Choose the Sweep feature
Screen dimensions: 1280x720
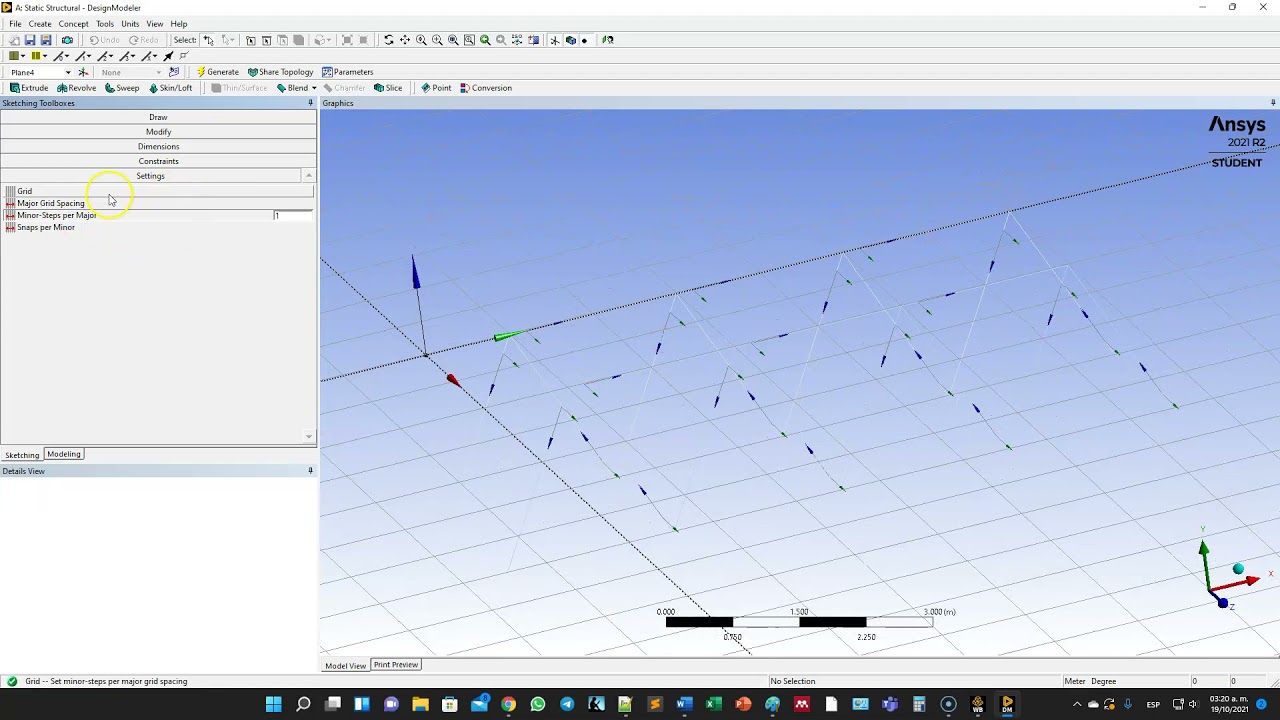point(122,88)
